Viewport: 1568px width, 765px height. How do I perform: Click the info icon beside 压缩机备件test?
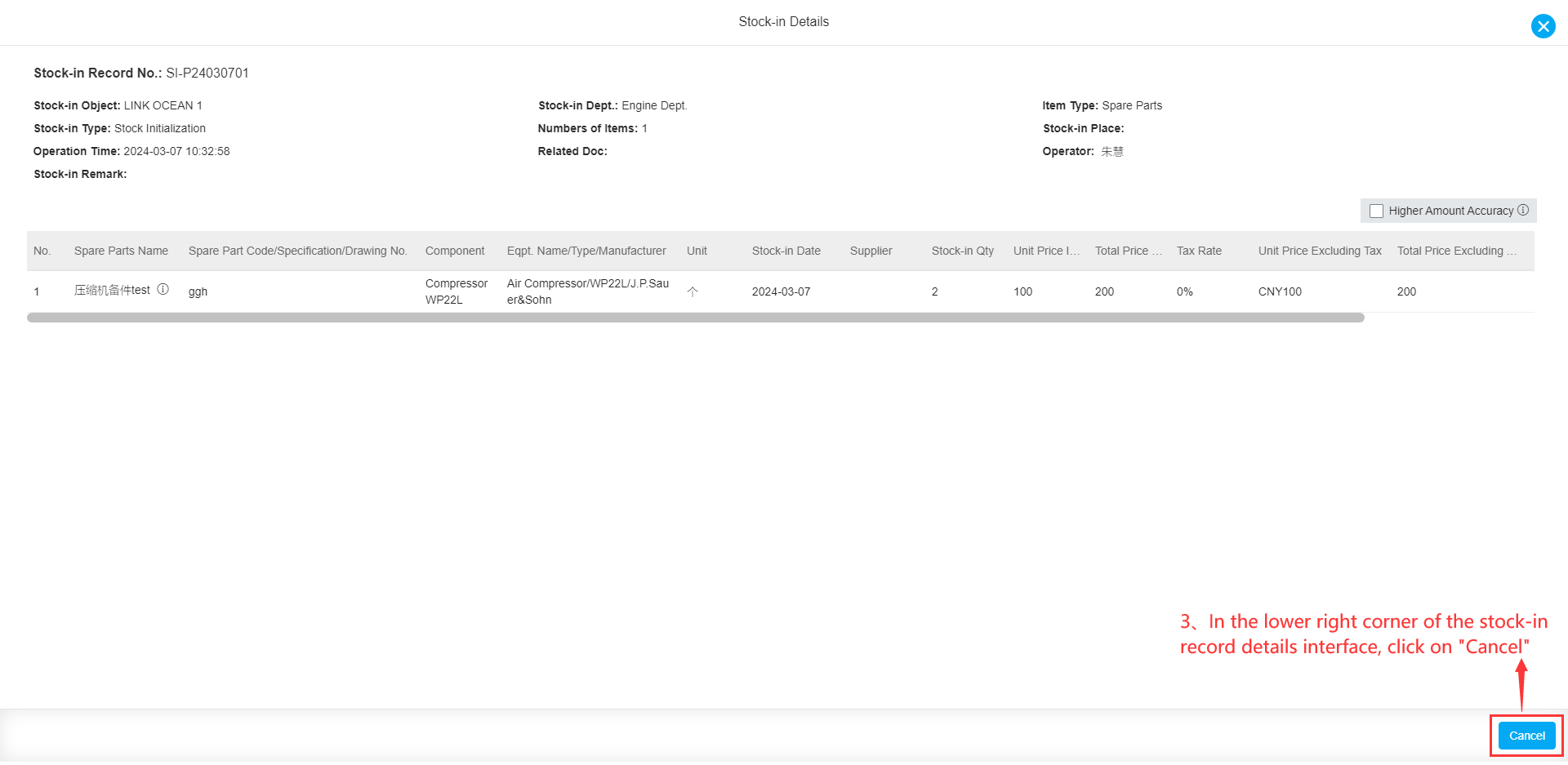[x=163, y=289]
